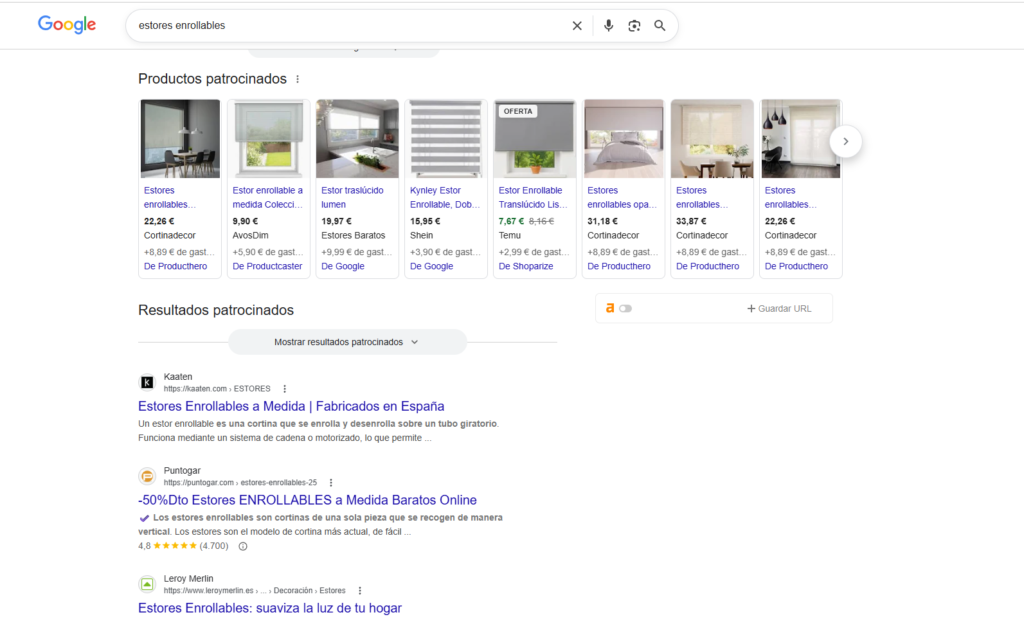Viewport: 1024px width, 617px height.
Task: Select the Temu product thumbnail marked OFERTA
Action: [x=535, y=139]
